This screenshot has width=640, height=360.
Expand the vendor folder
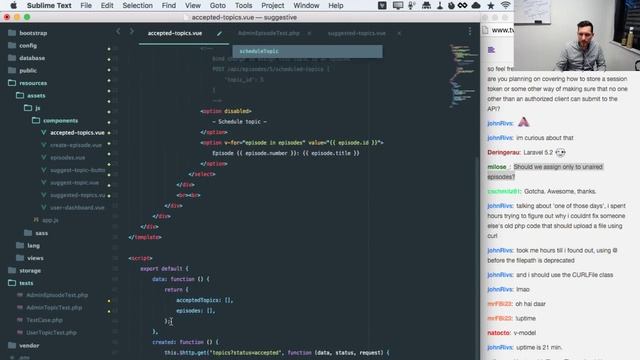click(24, 345)
